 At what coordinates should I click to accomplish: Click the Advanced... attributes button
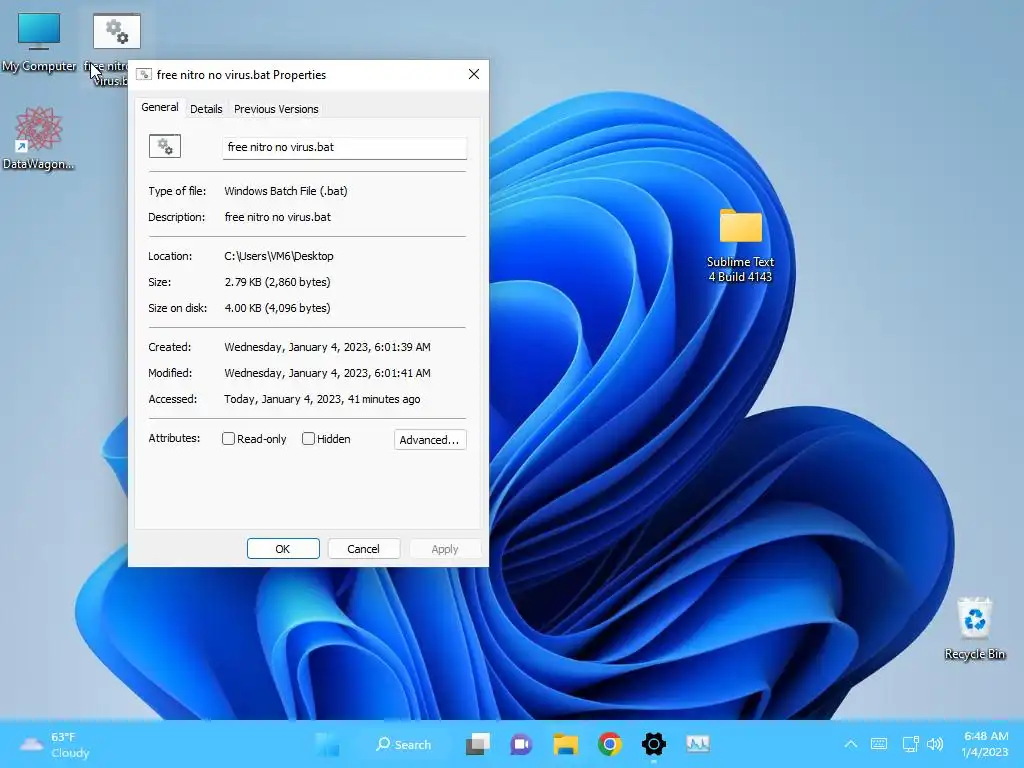430,440
